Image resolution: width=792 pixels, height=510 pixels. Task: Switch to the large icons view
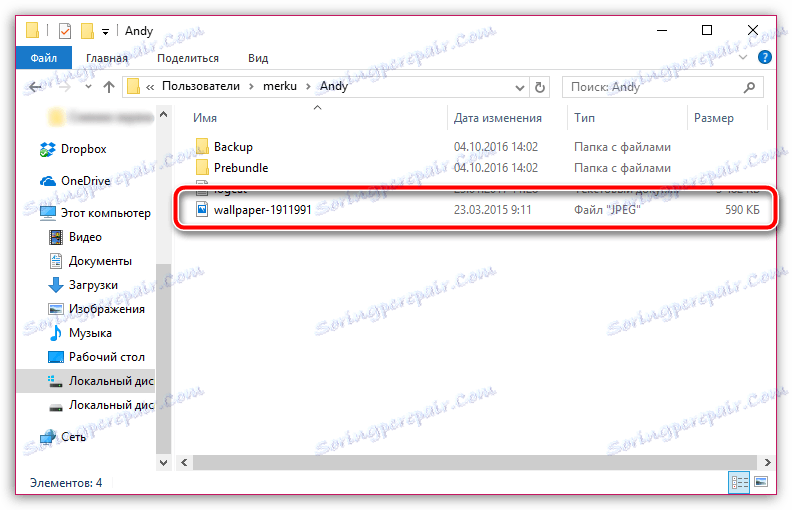tap(761, 482)
